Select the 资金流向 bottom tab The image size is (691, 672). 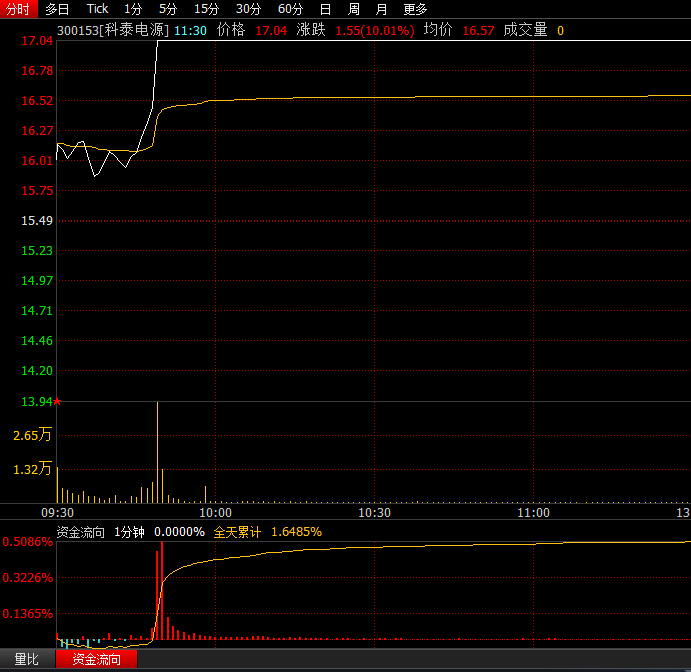pyautogui.click(x=97, y=659)
